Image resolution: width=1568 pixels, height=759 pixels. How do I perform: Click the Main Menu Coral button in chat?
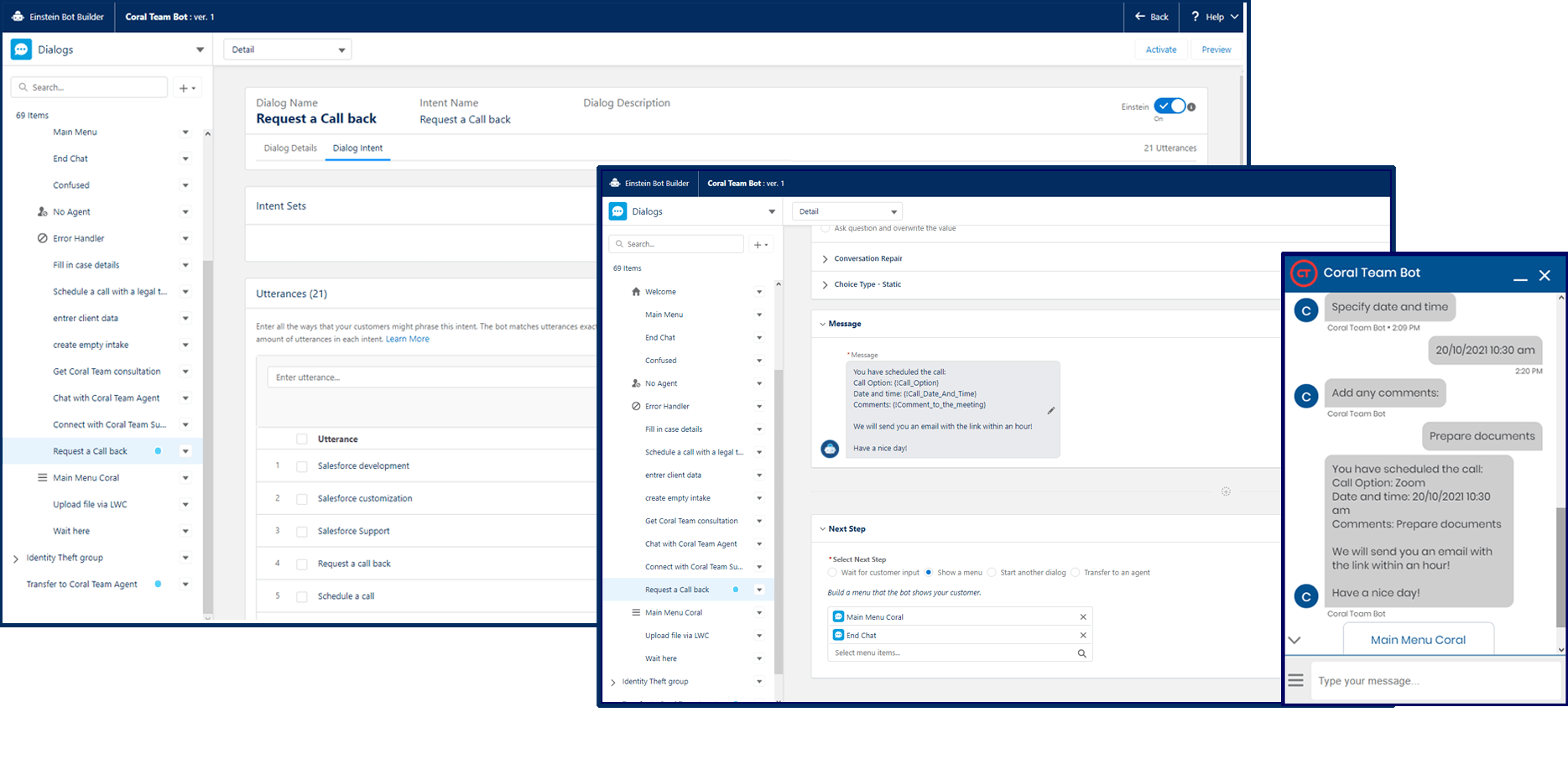pos(1418,639)
